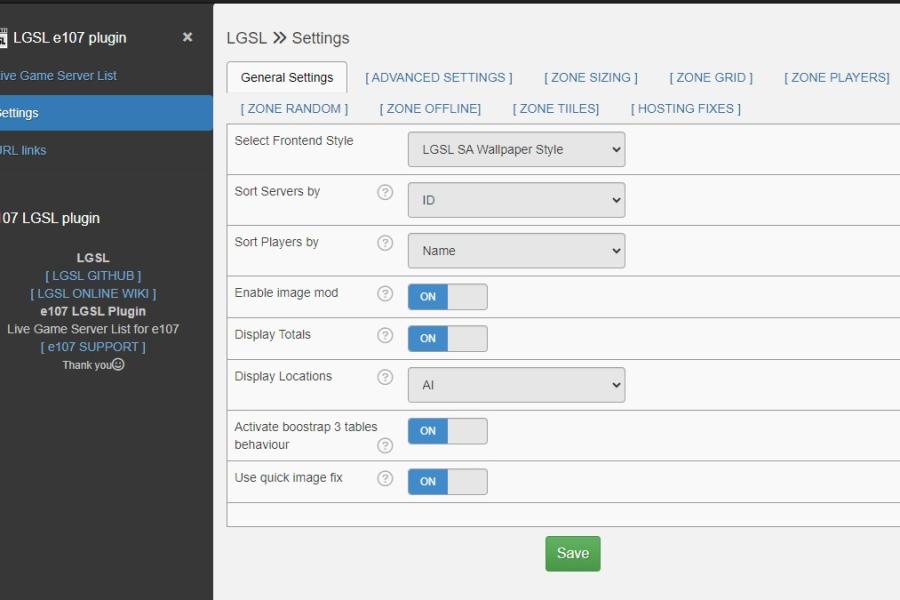Open the Sort Servers by dropdown
The image size is (900, 600).
click(517, 200)
